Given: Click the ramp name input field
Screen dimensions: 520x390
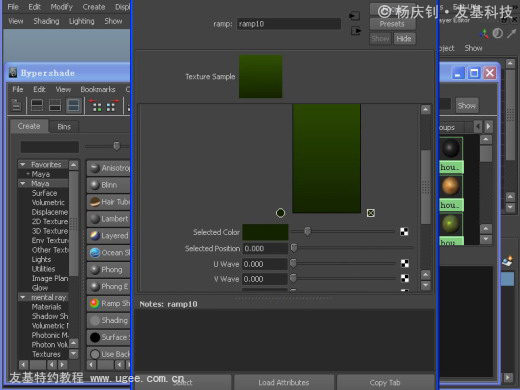Looking at the screenshot, I should pyautogui.click(x=289, y=24).
